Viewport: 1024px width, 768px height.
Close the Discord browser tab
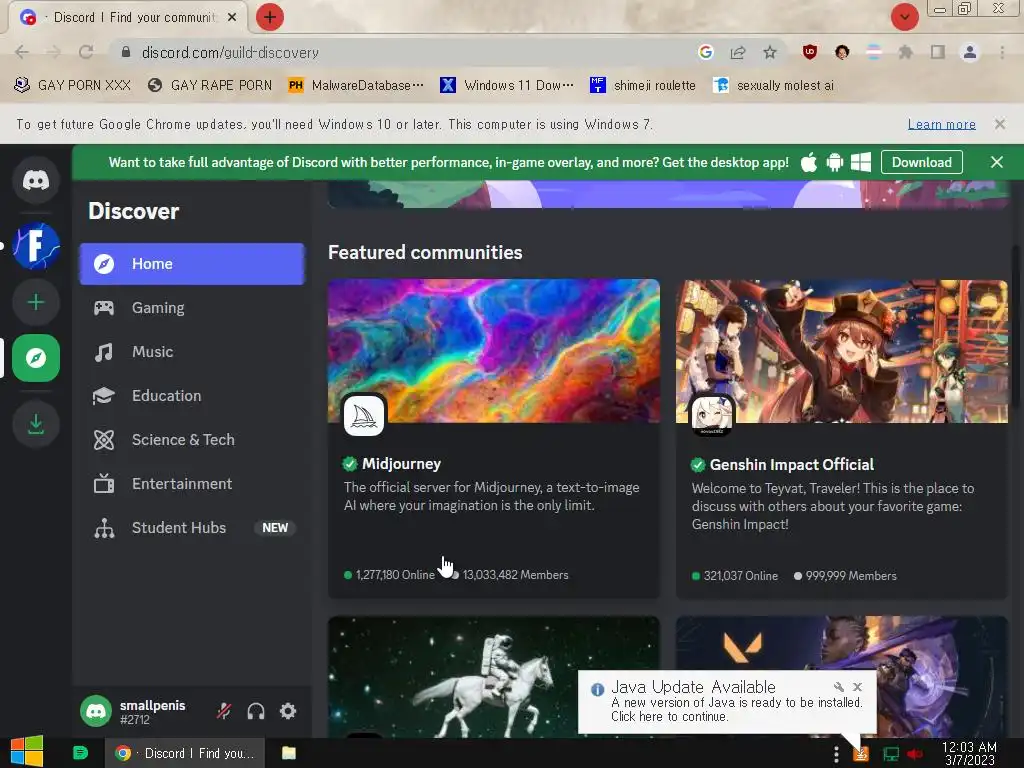click(232, 17)
